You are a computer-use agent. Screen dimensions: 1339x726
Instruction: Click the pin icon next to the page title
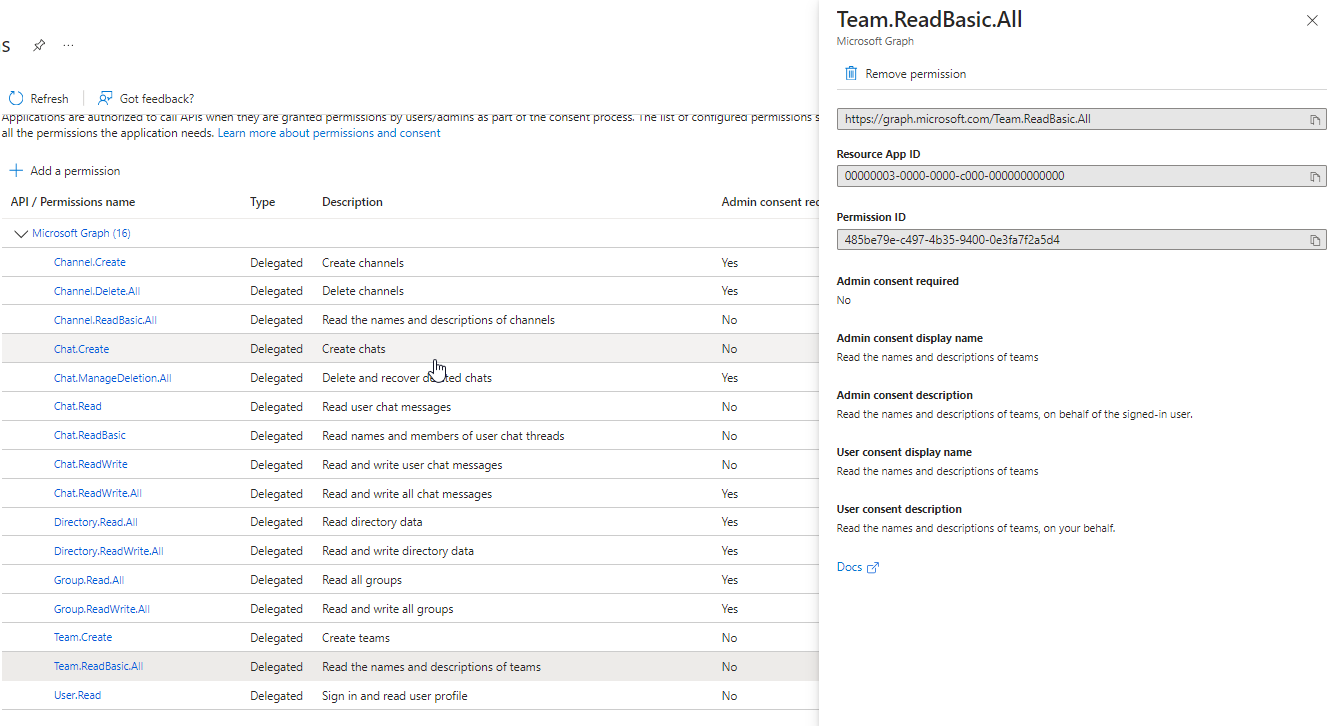[39, 45]
